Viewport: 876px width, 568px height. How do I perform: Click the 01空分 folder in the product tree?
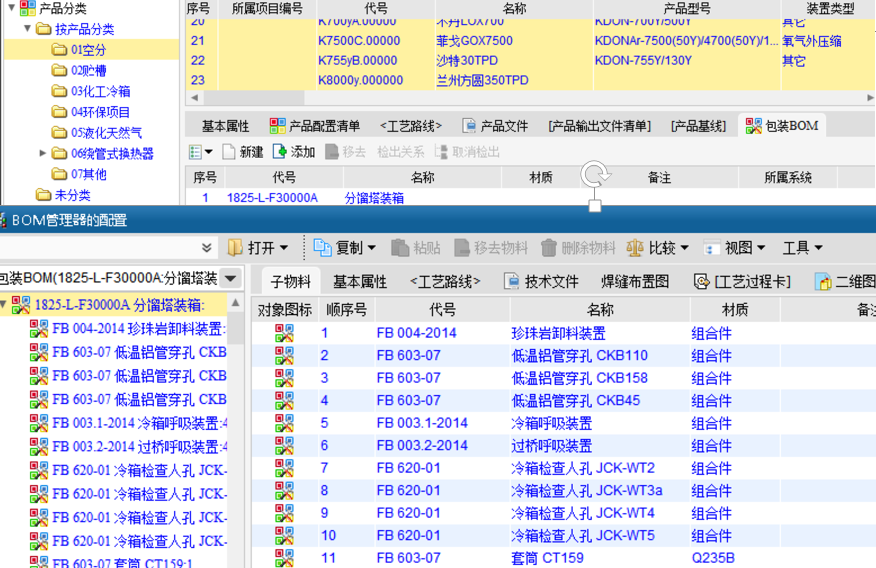pyautogui.click(x=88, y=50)
